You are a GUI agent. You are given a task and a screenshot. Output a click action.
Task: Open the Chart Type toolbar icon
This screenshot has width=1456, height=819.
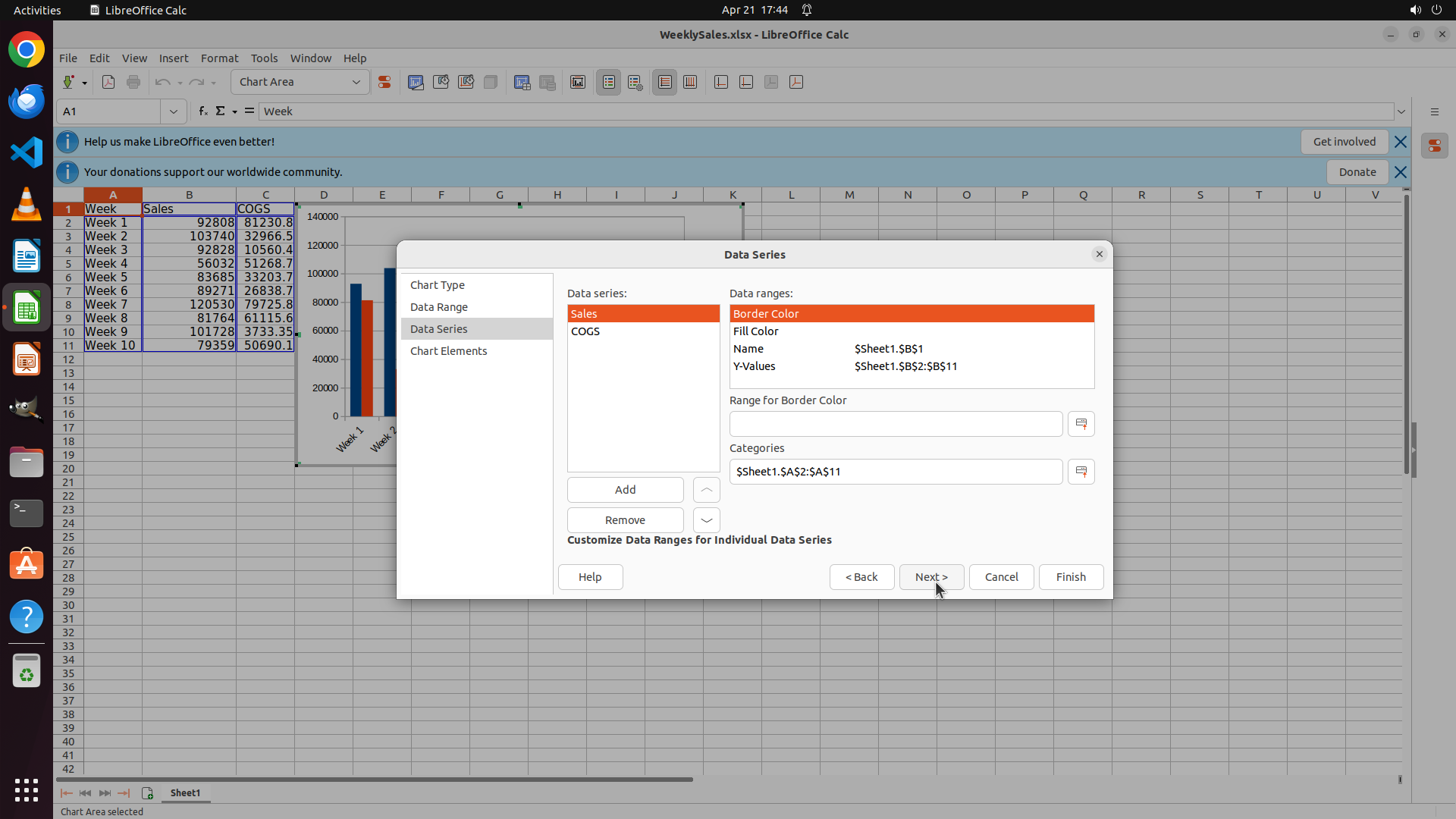[416, 82]
